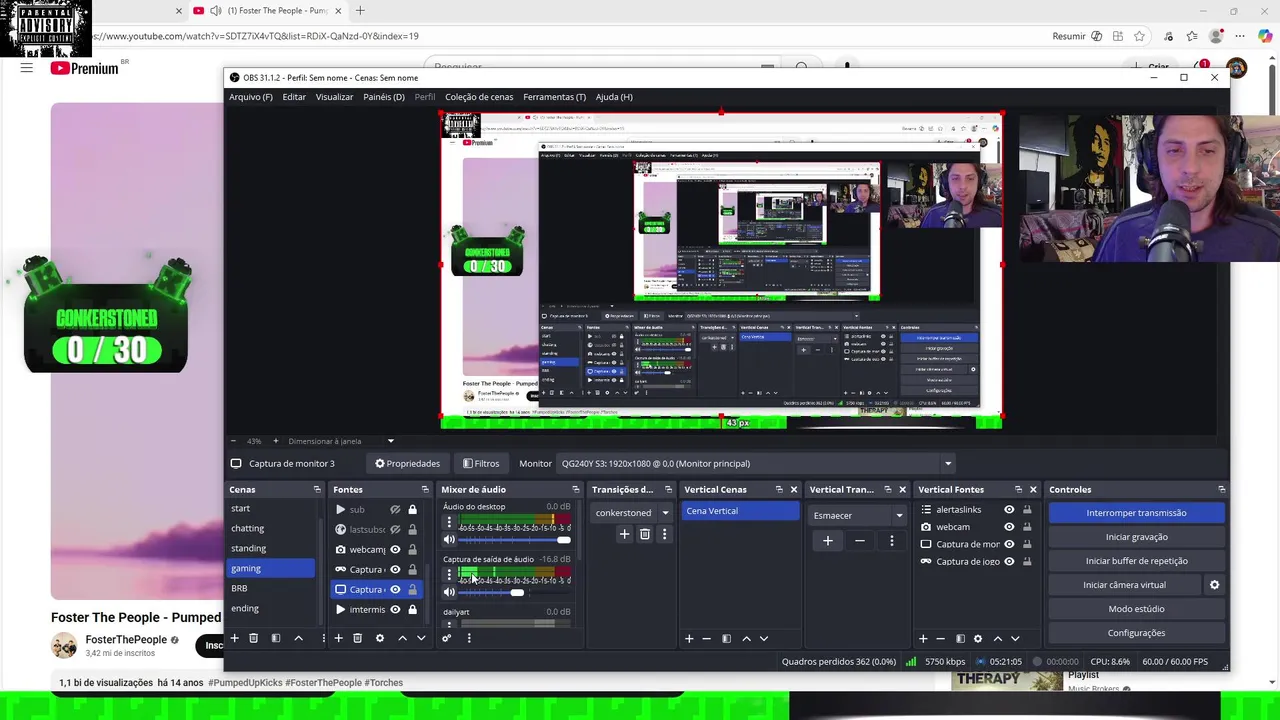The height and width of the screenshot is (720, 1280).
Task: Add a new scene in Cenas panel
Action: [x=235, y=638]
